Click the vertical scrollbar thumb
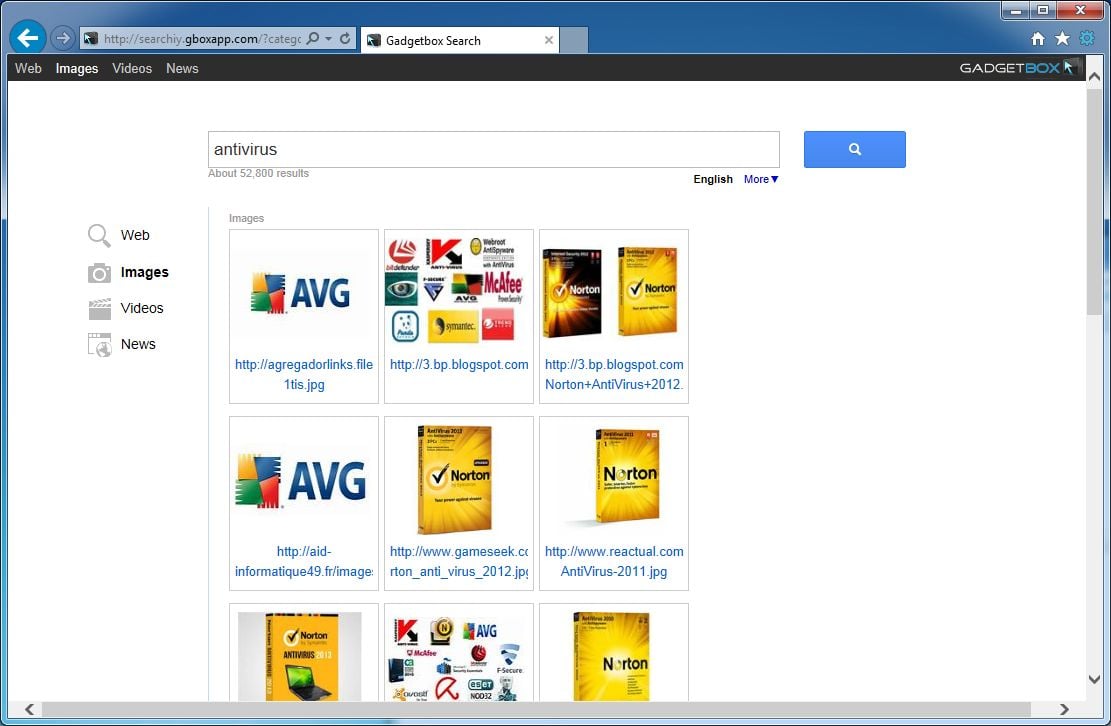This screenshot has height=726, width=1111. tap(1095, 202)
